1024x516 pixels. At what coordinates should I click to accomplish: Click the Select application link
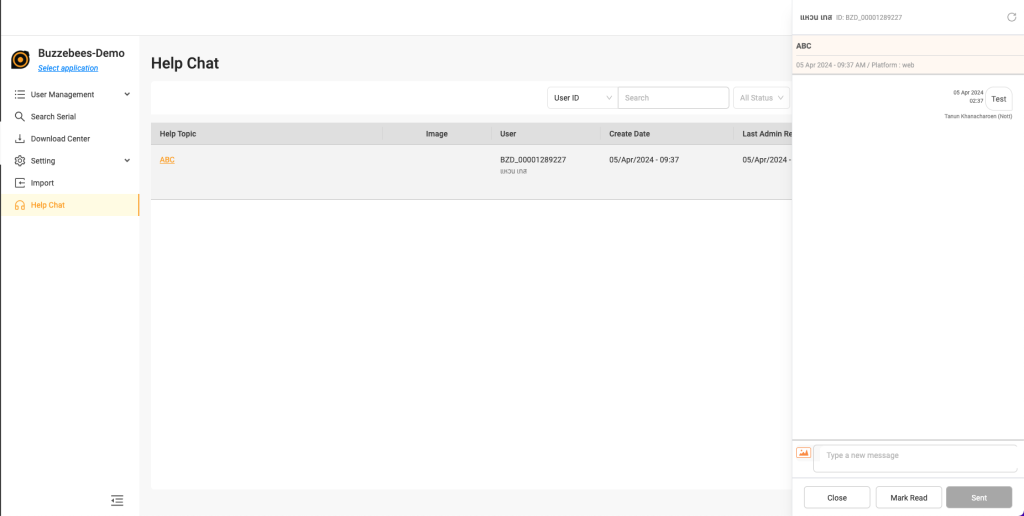(68, 68)
